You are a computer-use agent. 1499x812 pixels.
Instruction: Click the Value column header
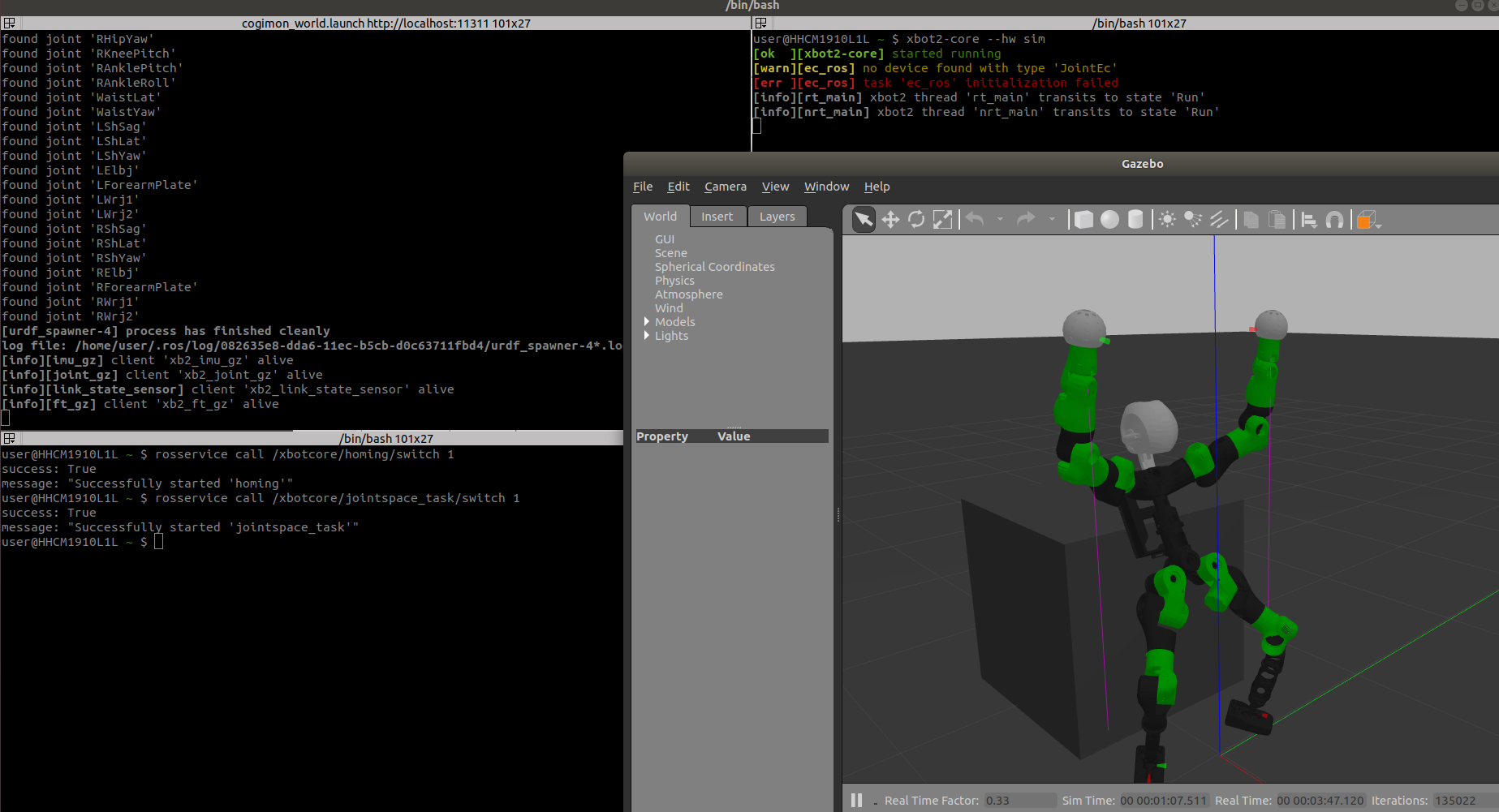click(734, 436)
